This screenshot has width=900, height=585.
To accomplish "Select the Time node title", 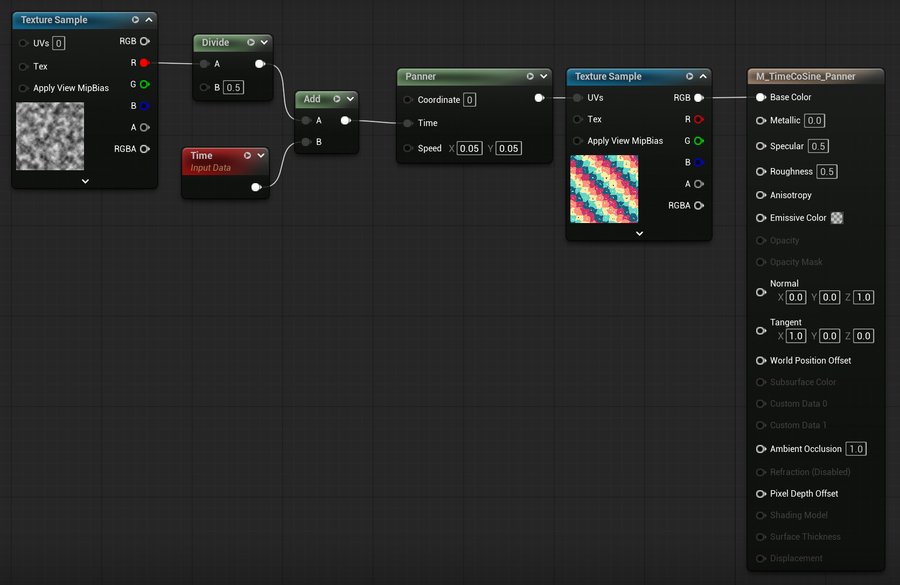I will [x=201, y=156].
